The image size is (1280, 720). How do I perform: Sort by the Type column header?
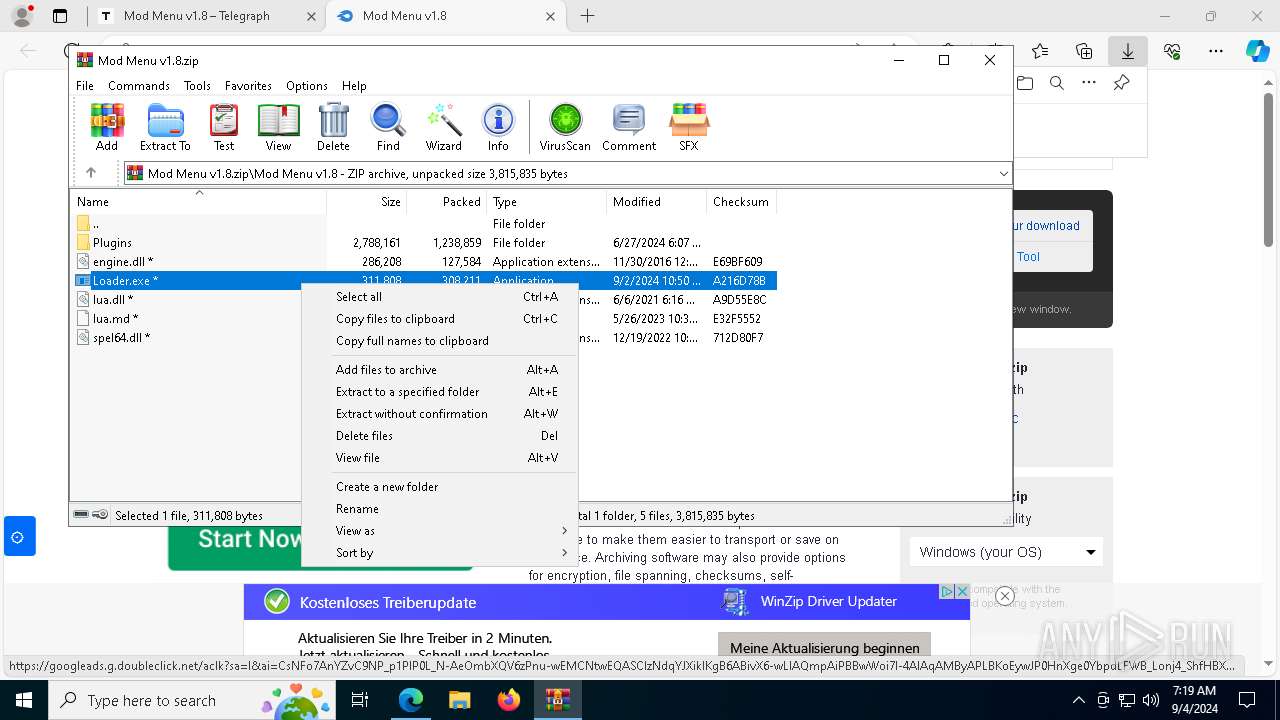click(x=547, y=202)
